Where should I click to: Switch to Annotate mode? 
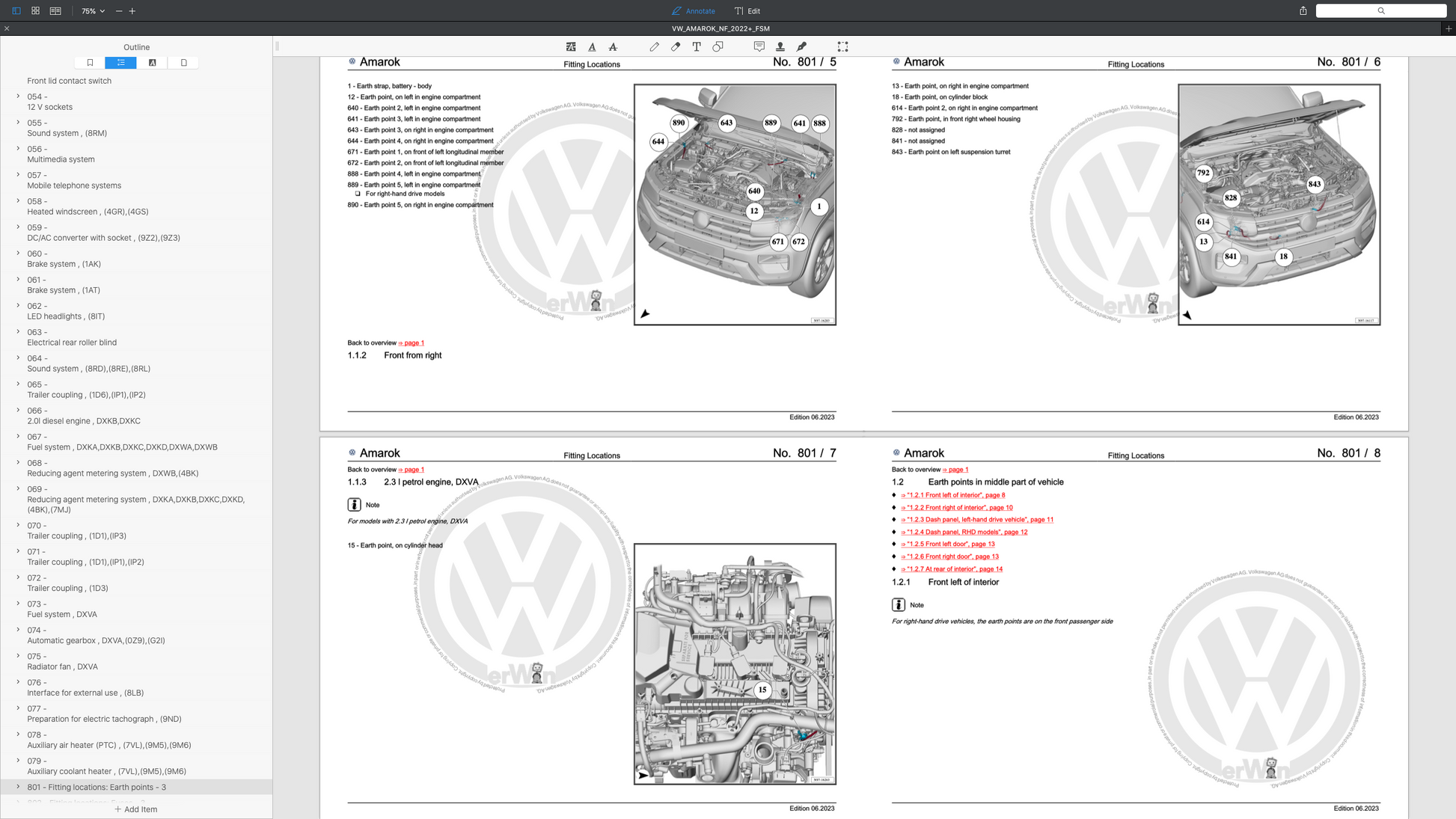(694, 11)
